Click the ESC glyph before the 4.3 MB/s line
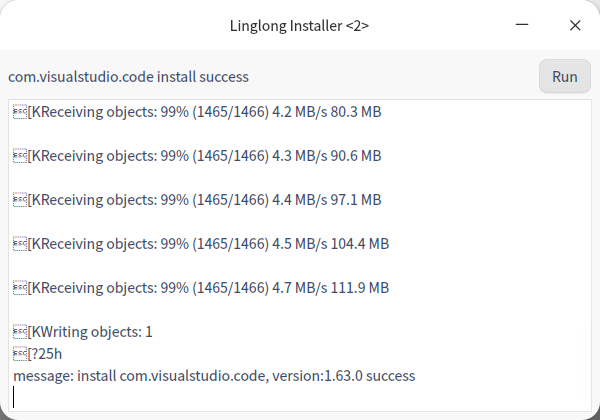 coord(18,156)
